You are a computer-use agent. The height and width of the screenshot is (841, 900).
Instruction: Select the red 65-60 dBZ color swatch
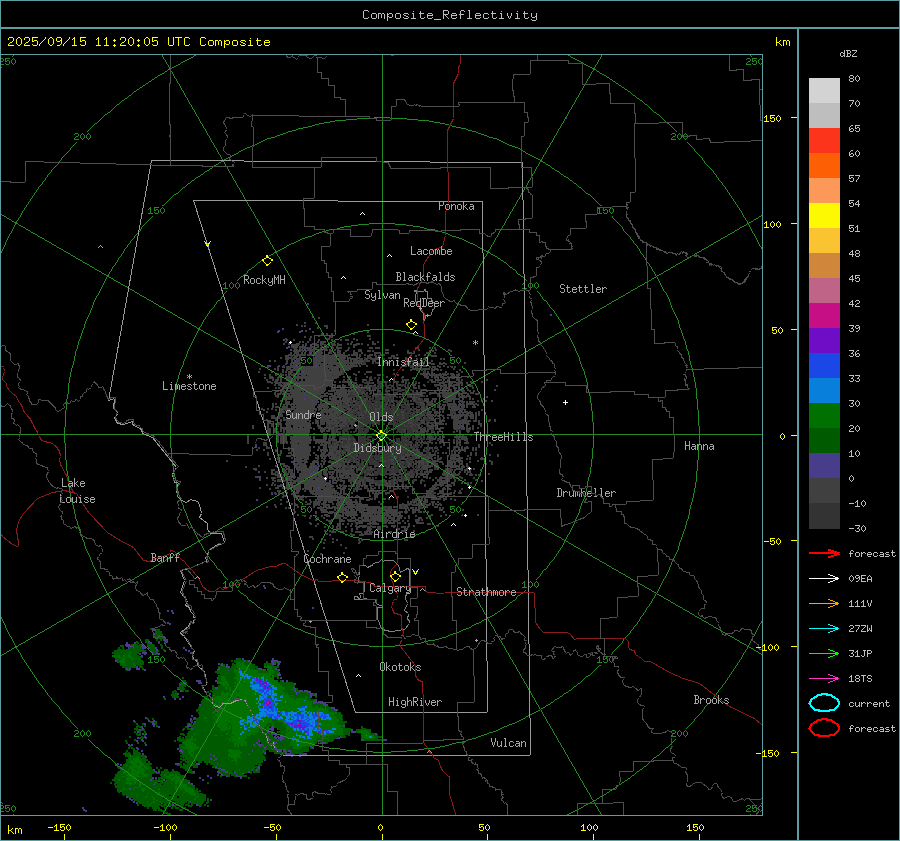point(824,140)
